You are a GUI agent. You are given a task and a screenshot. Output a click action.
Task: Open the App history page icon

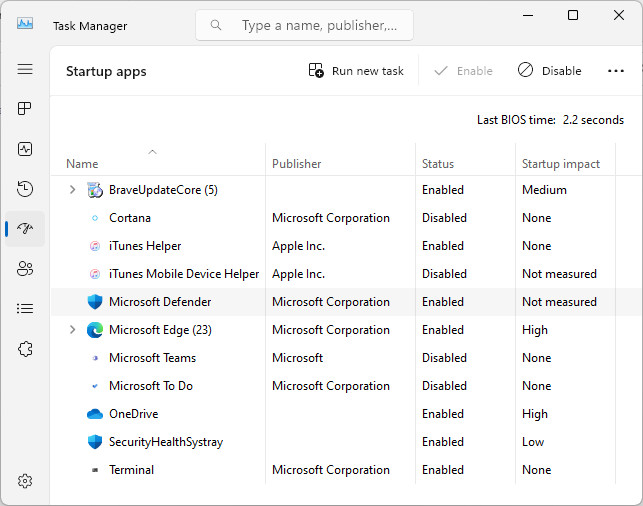(25, 189)
